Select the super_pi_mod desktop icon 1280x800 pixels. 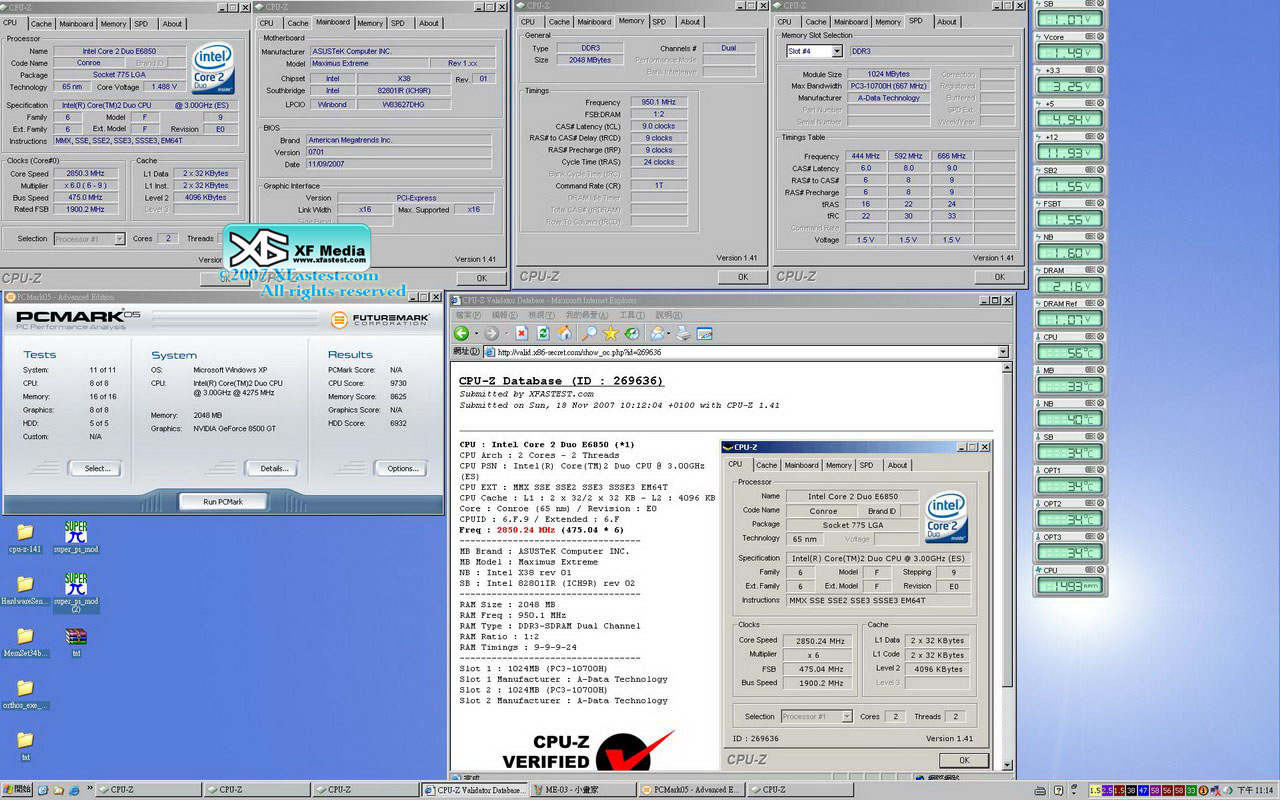76,537
